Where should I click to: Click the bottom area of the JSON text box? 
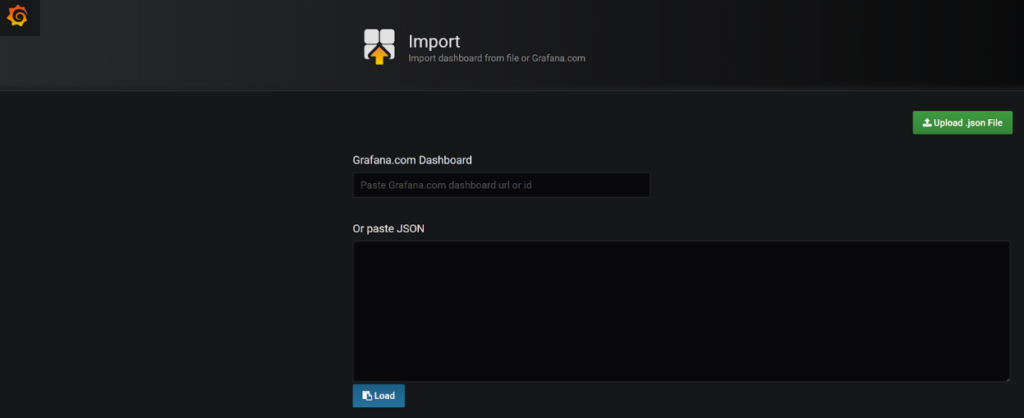(680, 368)
